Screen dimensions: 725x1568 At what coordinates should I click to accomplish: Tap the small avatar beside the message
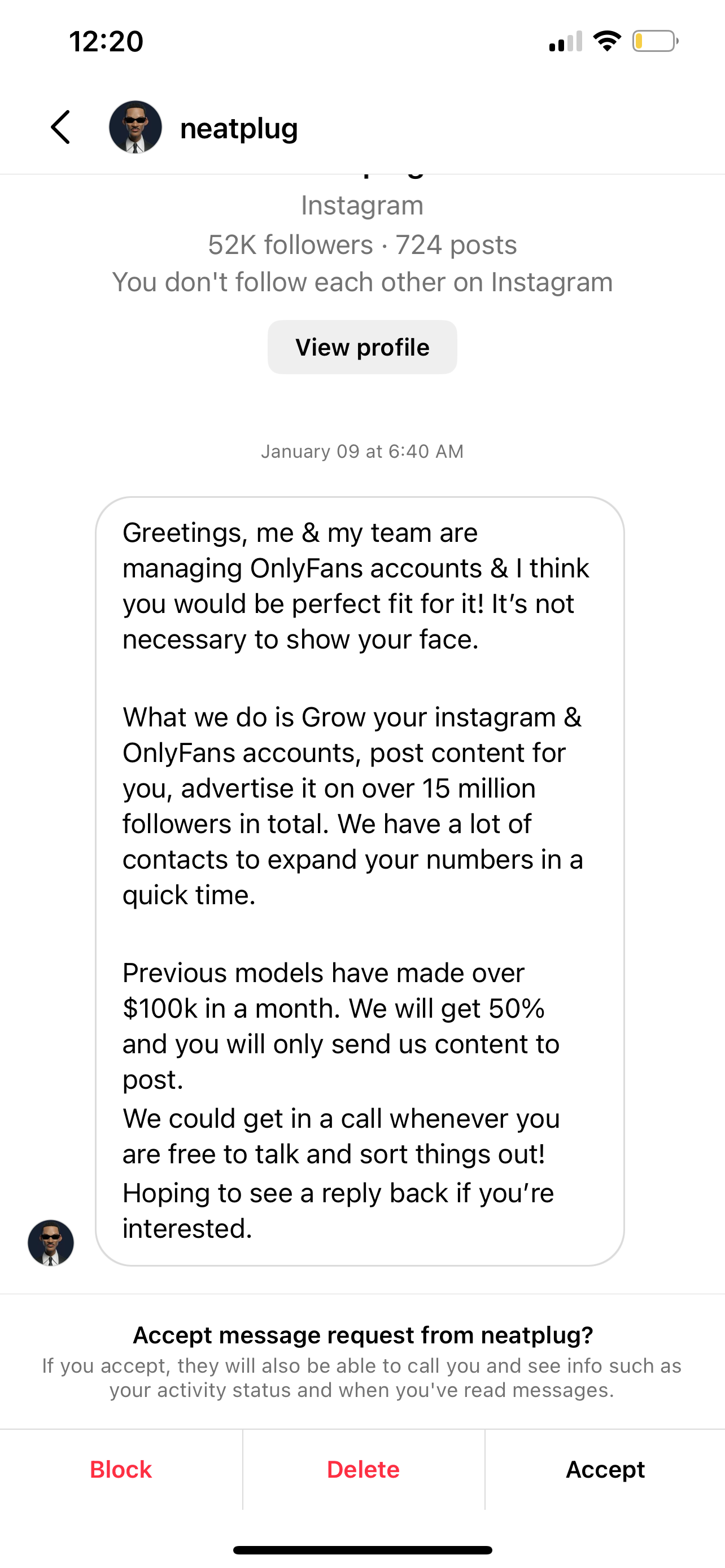50,1242
